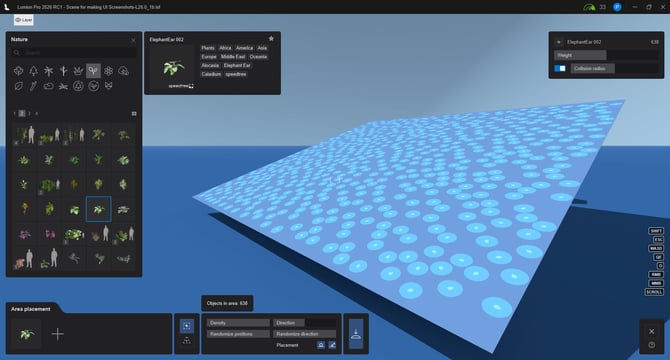This screenshot has height=360, width=670.
Task: Select the flower category icon
Action: pos(109,71)
